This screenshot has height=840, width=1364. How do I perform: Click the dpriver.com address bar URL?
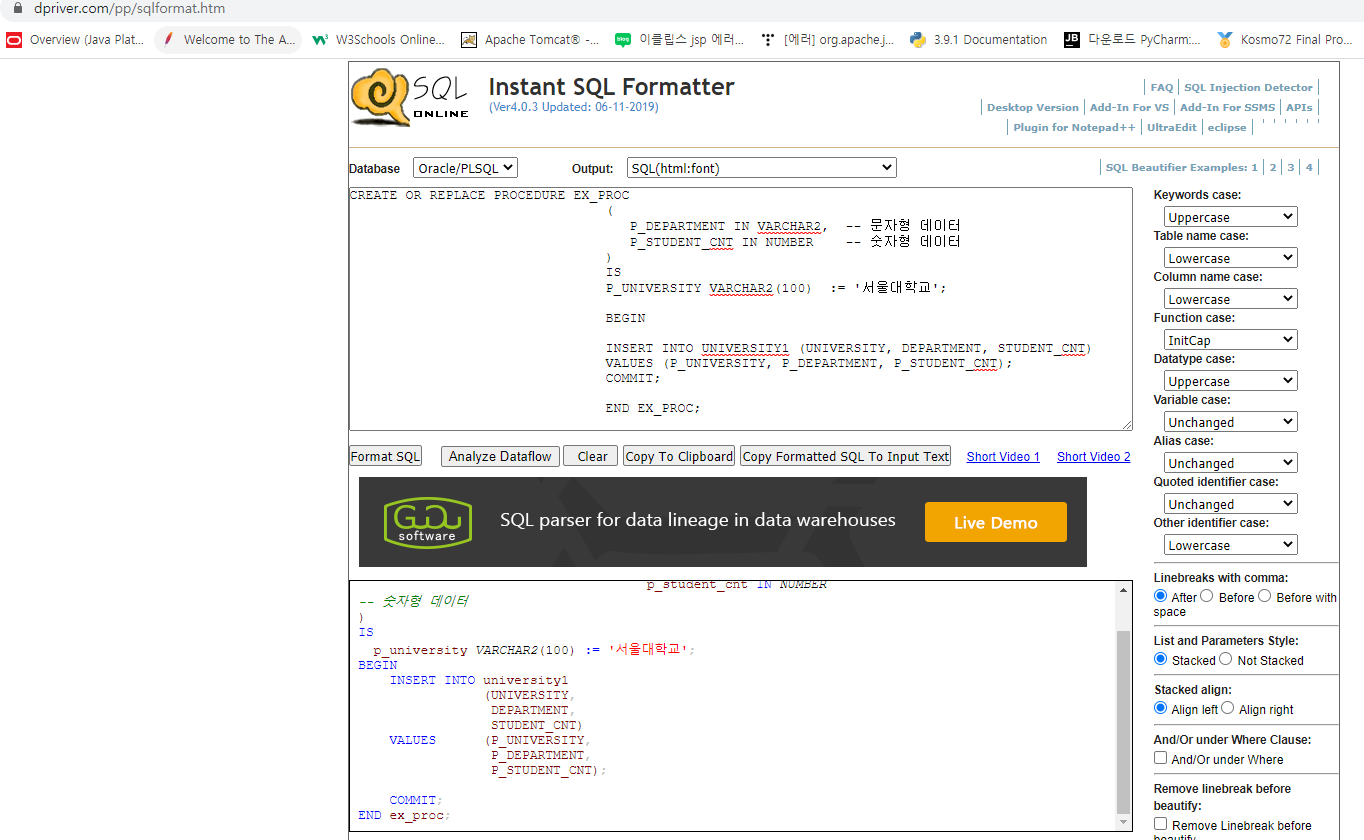[129, 8]
